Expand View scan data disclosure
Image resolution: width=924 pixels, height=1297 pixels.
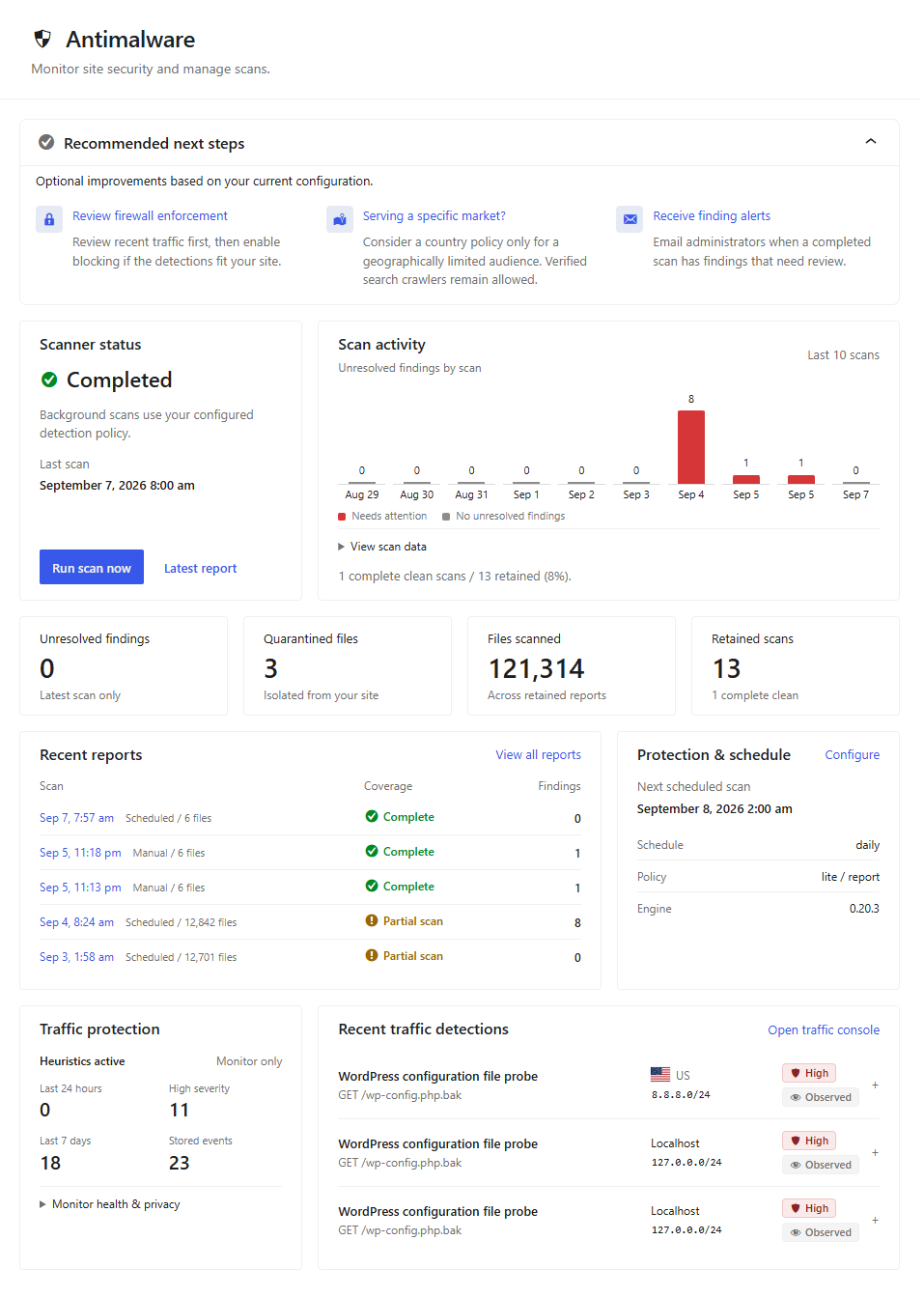coord(382,547)
